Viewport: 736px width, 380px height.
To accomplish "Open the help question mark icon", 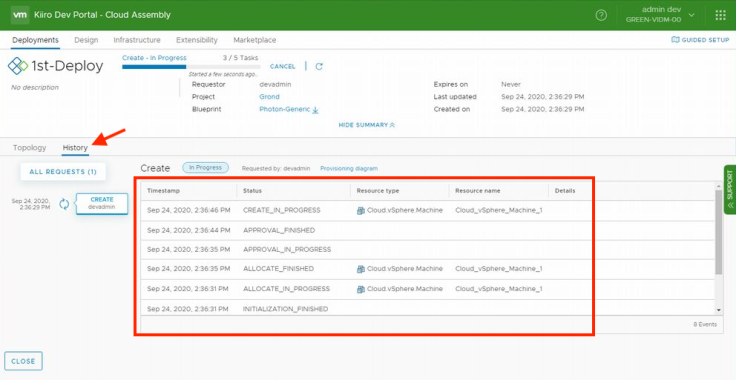I will [601, 15].
